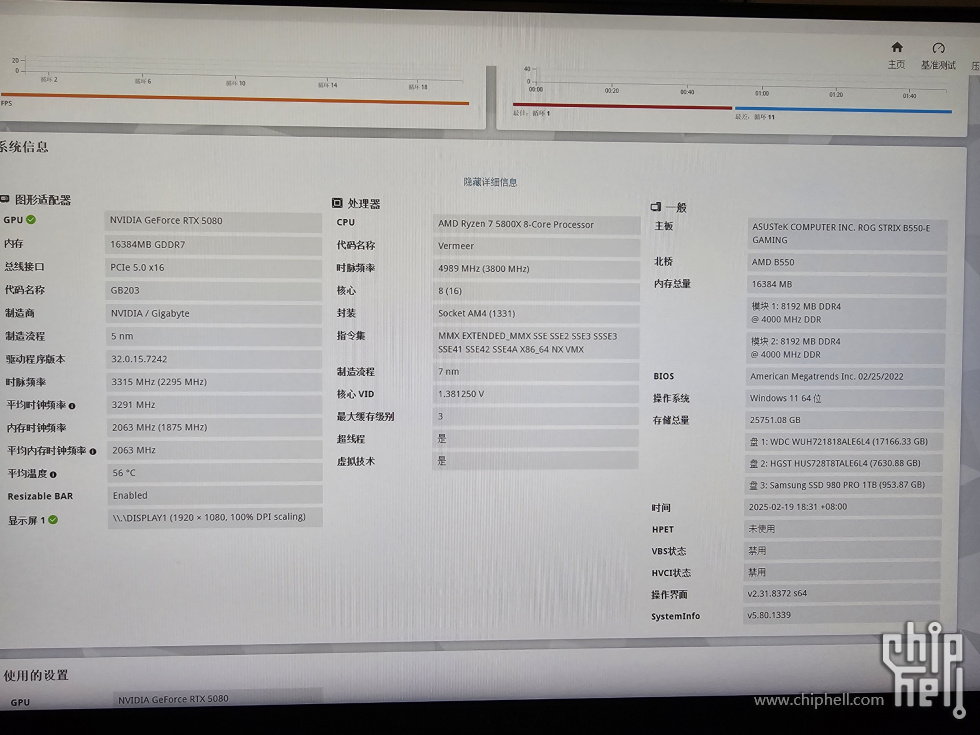This screenshot has height=735, width=980.
Task: Select the AMD Ryzen 7 5800X CPU value
Action: click(x=536, y=224)
